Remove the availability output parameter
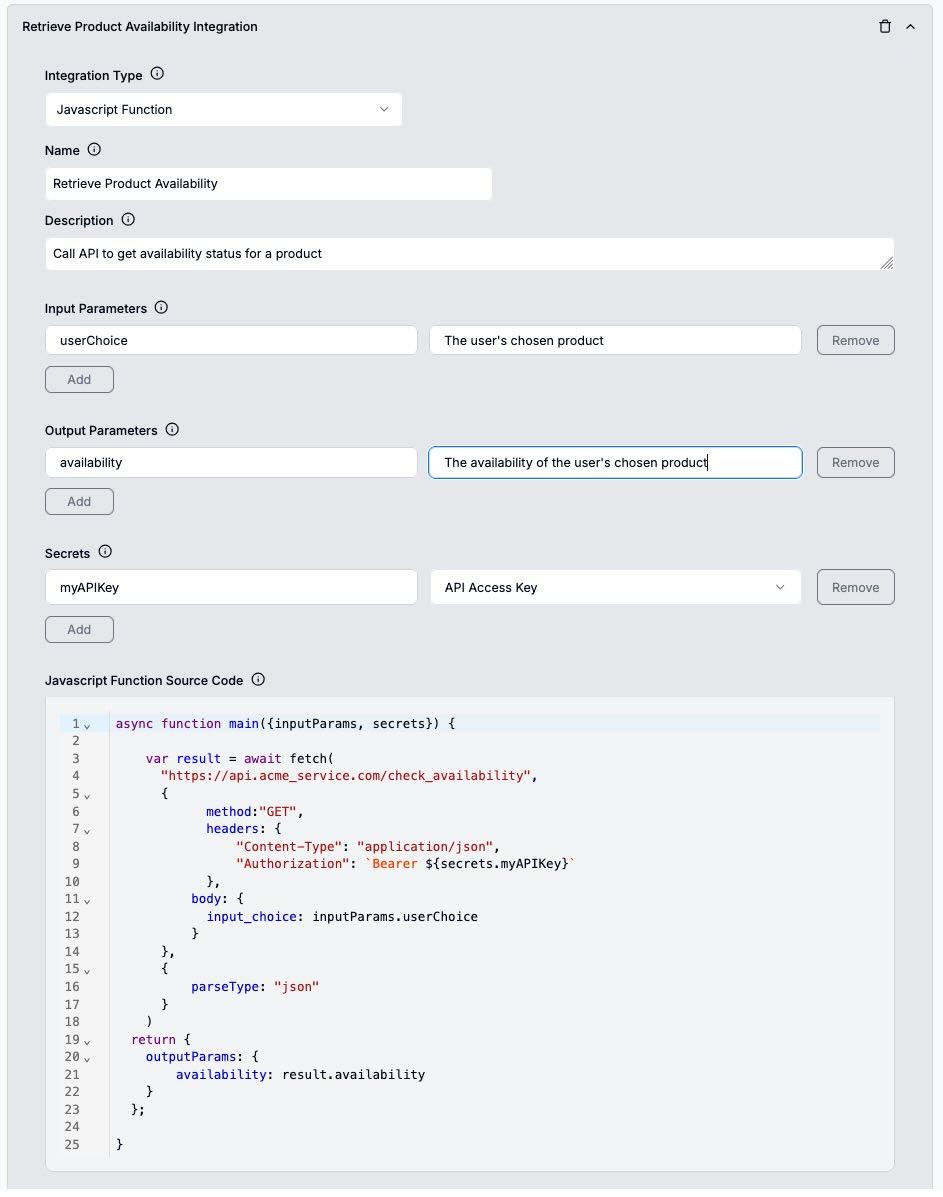 coord(855,463)
